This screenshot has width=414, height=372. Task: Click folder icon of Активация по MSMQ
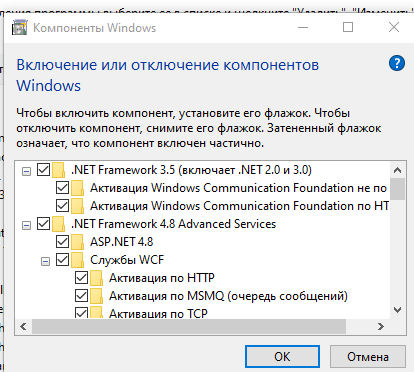[96, 296]
